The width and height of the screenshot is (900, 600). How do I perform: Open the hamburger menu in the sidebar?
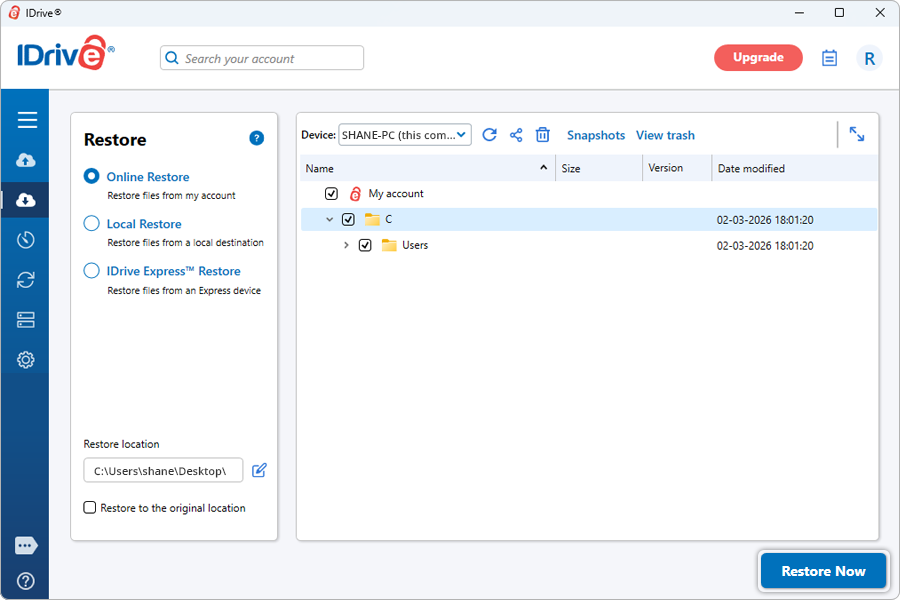click(x=27, y=120)
